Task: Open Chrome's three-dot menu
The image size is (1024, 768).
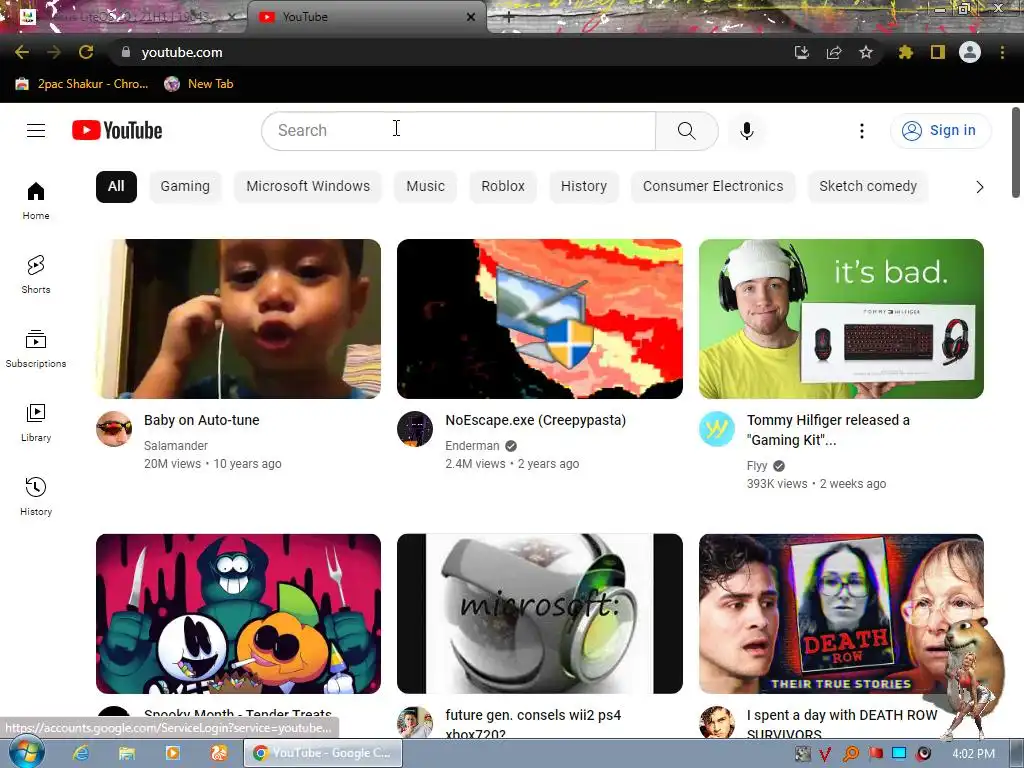Action: click(x=1002, y=52)
